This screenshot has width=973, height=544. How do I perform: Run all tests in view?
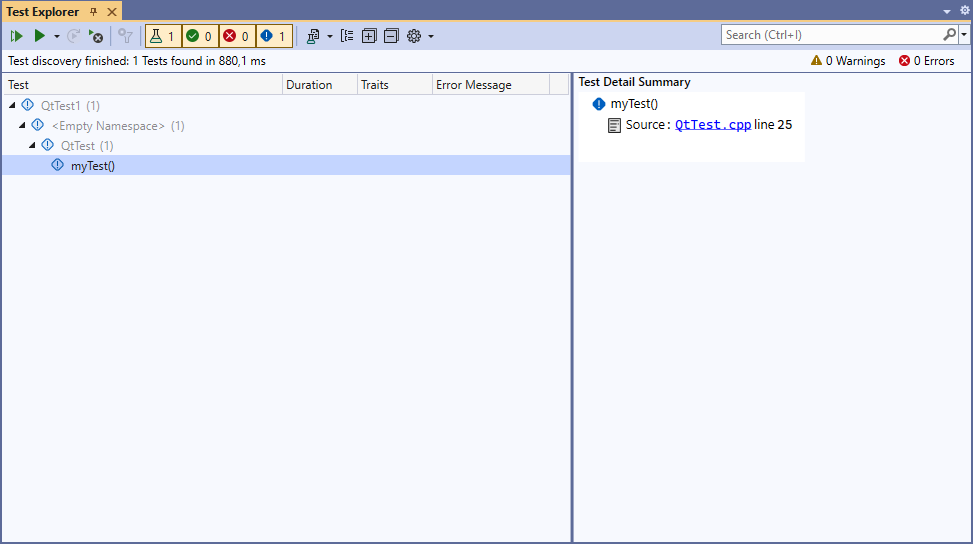(16, 36)
